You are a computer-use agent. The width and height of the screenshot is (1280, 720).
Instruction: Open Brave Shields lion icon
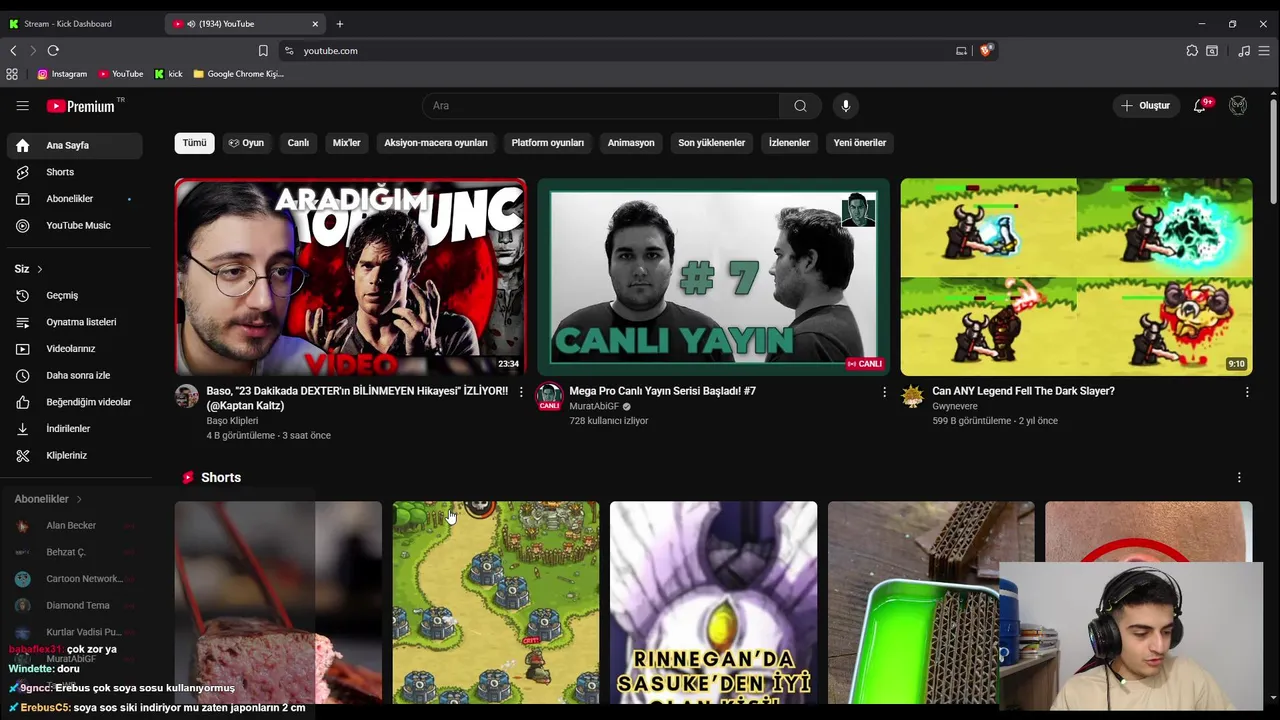tap(986, 50)
